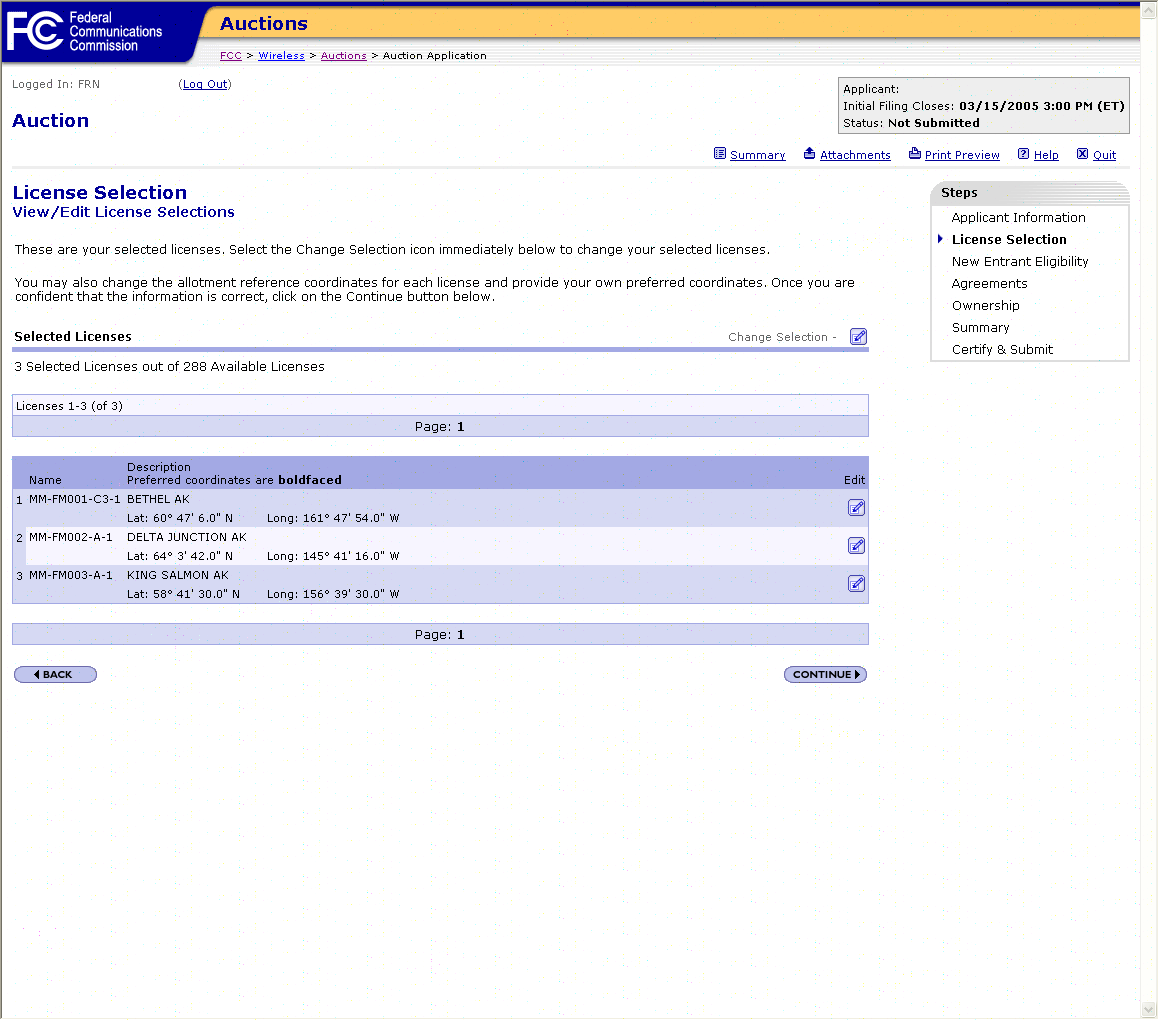Open the Summary link in top toolbar
The width and height of the screenshot is (1159, 1020).
(758, 155)
